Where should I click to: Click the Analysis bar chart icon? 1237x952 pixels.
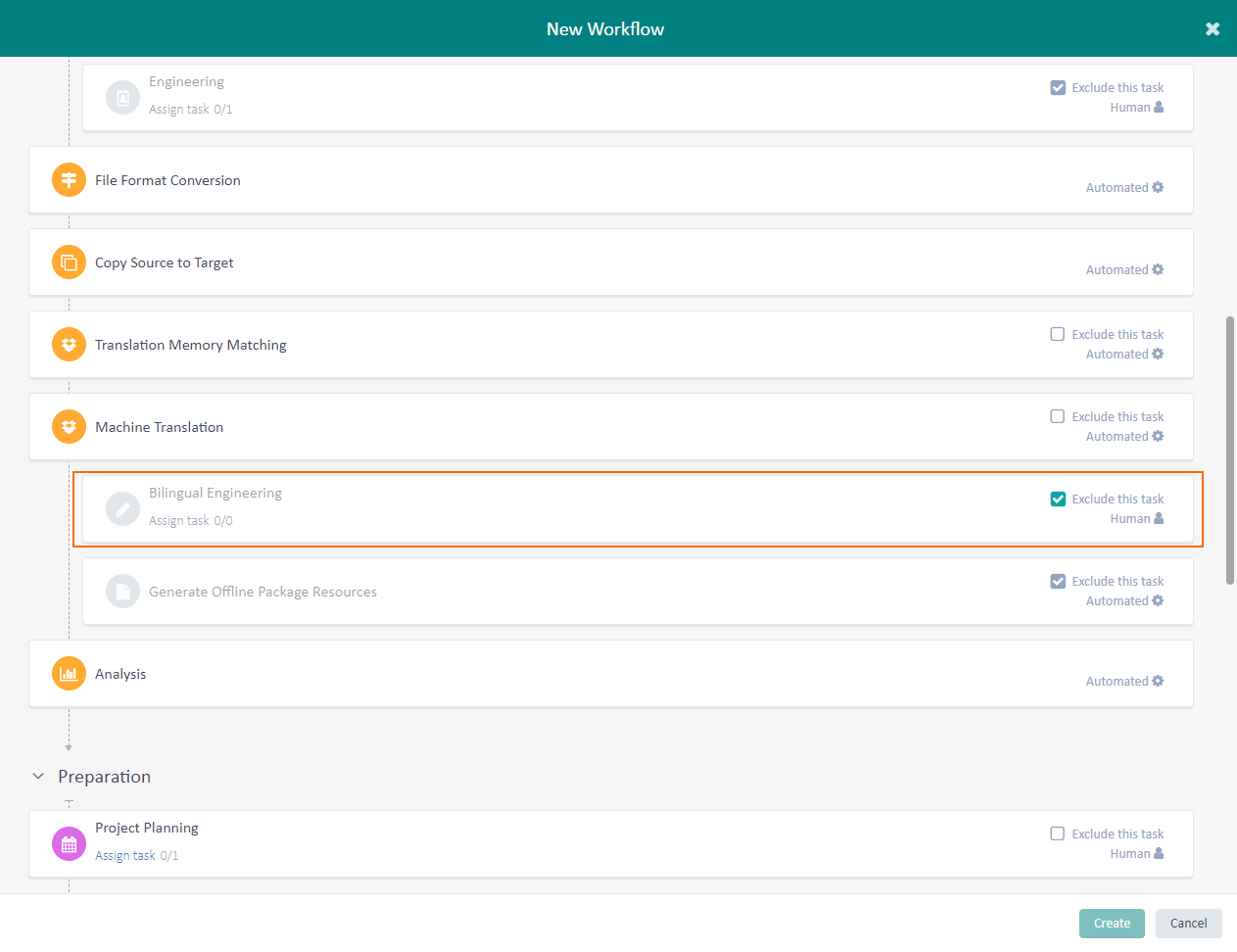[x=69, y=674]
